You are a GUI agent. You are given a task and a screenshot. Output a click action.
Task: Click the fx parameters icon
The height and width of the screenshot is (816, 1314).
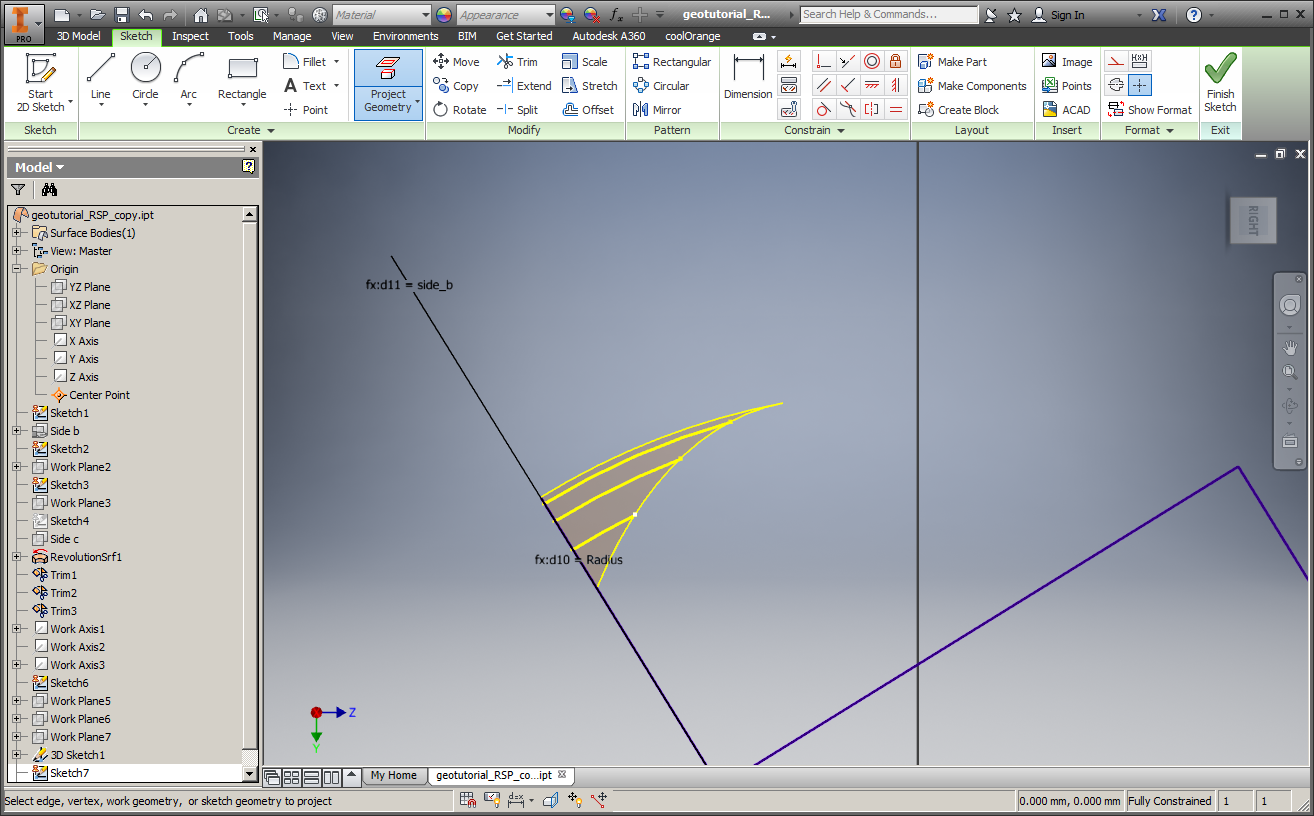coord(617,15)
